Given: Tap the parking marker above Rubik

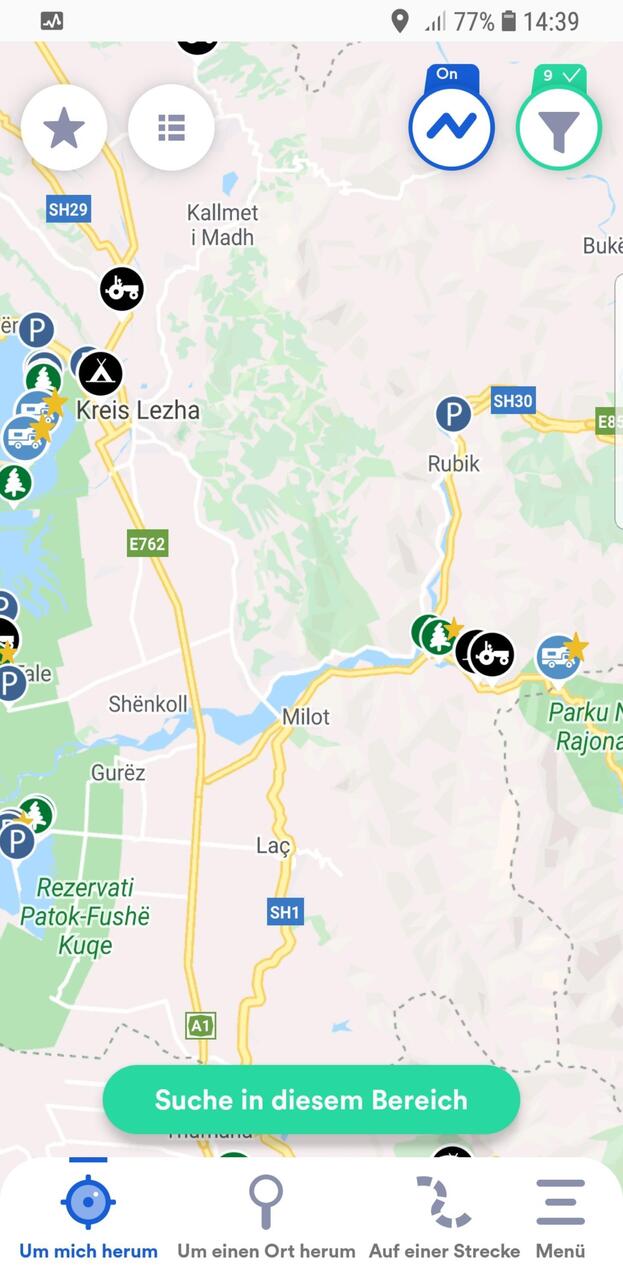Looking at the screenshot, I should pos(453,413).
